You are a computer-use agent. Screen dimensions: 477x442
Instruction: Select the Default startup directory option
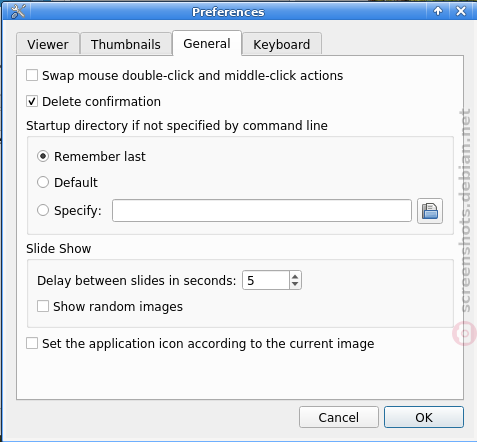click(43, 182)
